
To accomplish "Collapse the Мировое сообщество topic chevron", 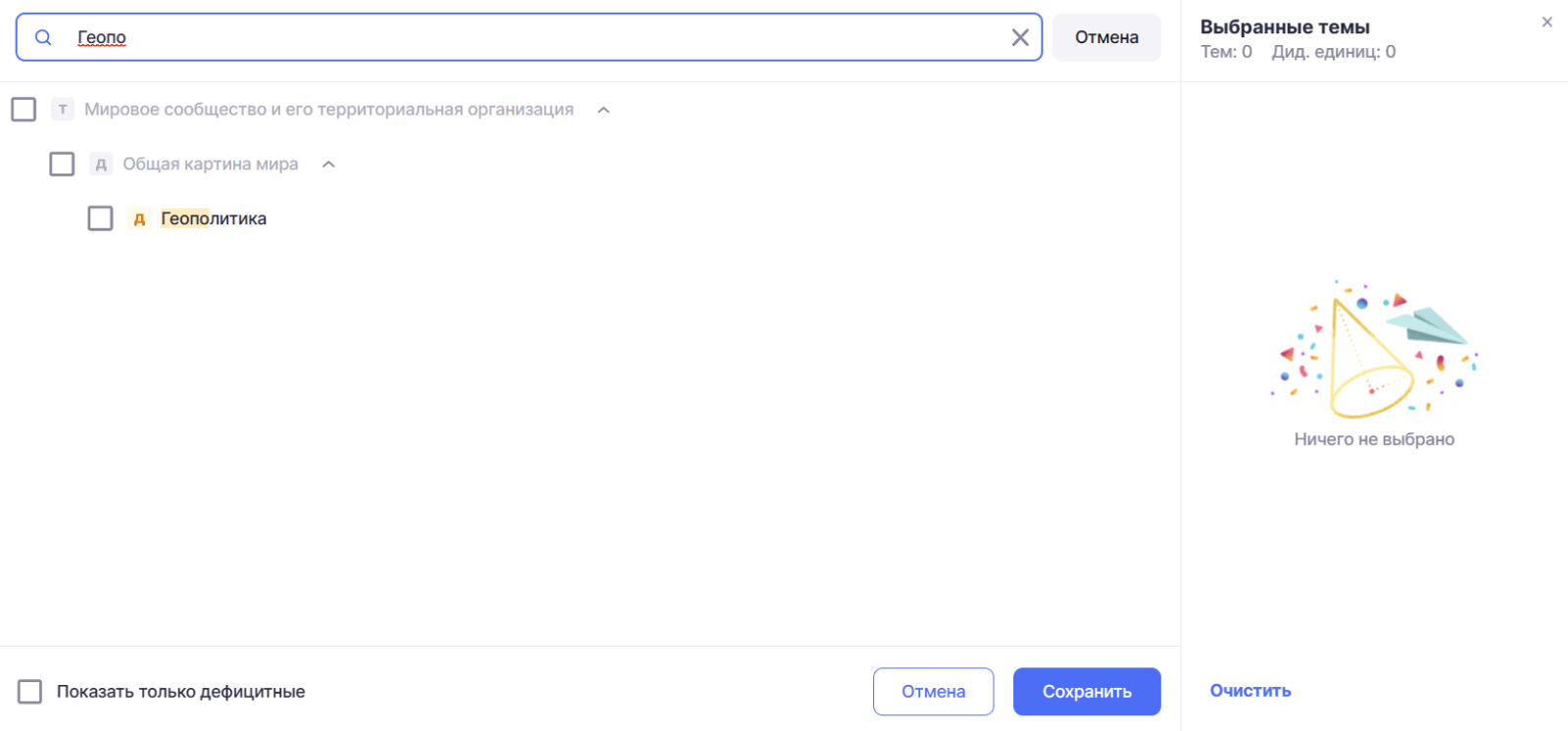I will 604,110.
